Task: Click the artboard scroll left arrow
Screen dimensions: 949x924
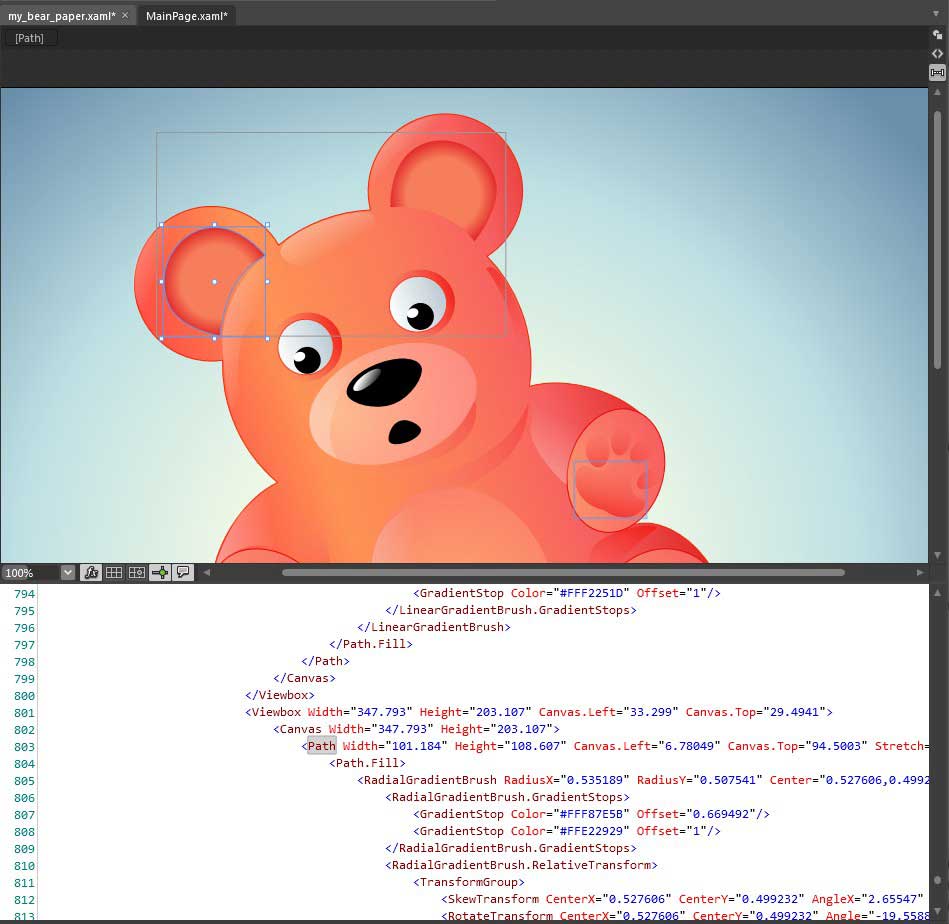Action: click(206, 572)
